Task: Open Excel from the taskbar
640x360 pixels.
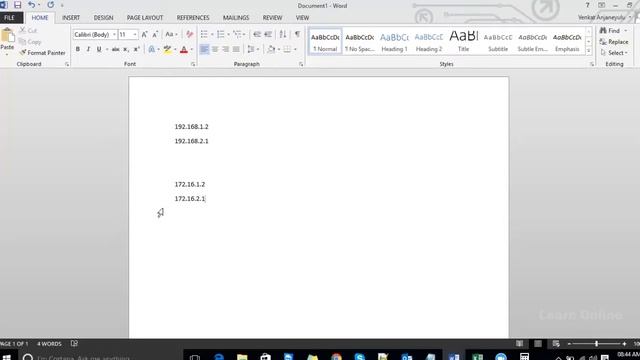Action: click(478, 357)
